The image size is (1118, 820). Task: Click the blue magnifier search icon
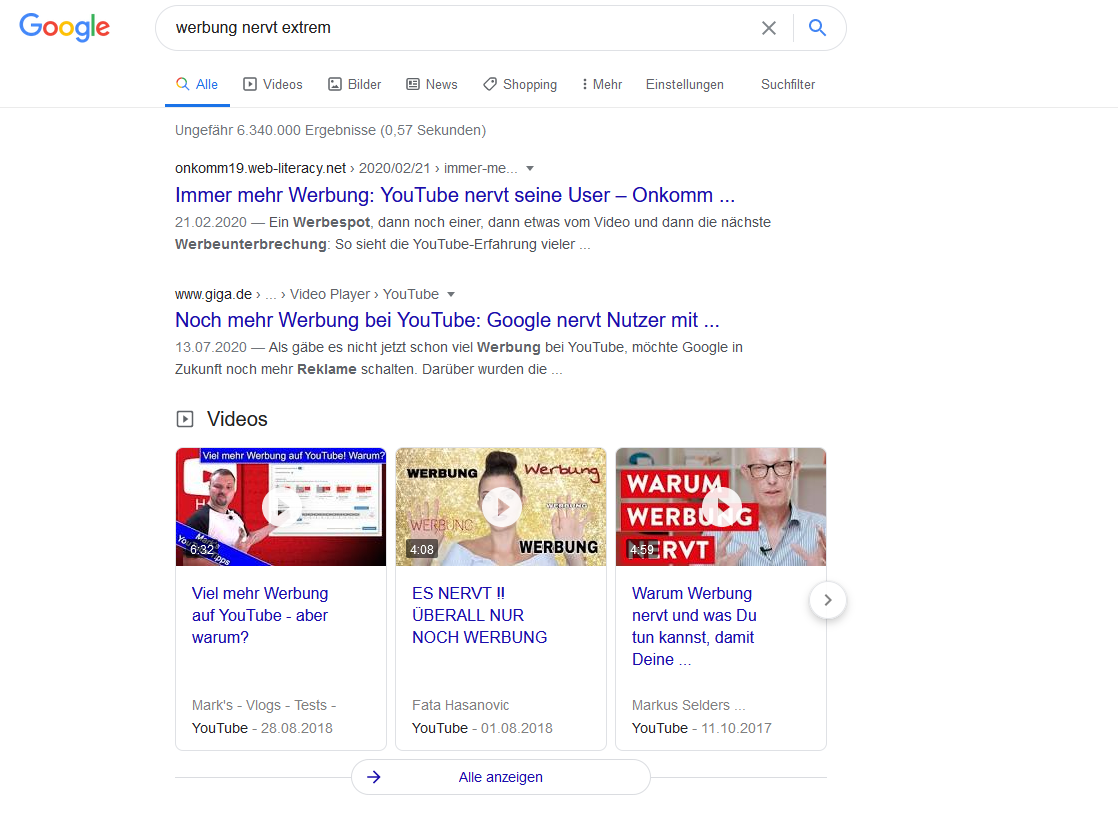tap(817, 28)
